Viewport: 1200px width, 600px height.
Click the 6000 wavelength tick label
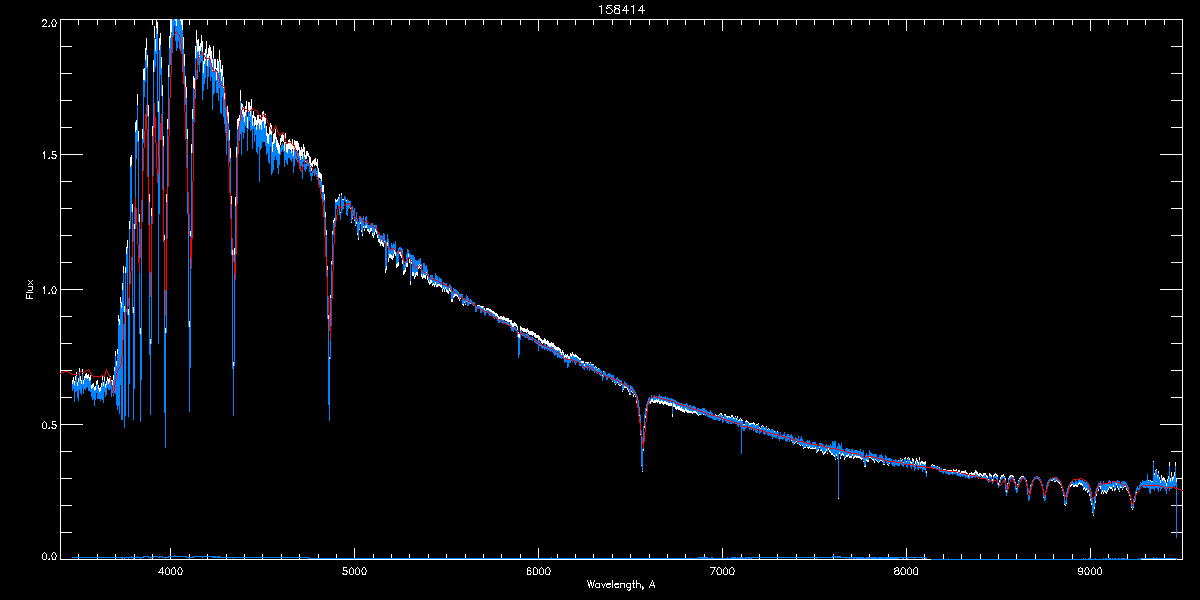coord(538,571)
